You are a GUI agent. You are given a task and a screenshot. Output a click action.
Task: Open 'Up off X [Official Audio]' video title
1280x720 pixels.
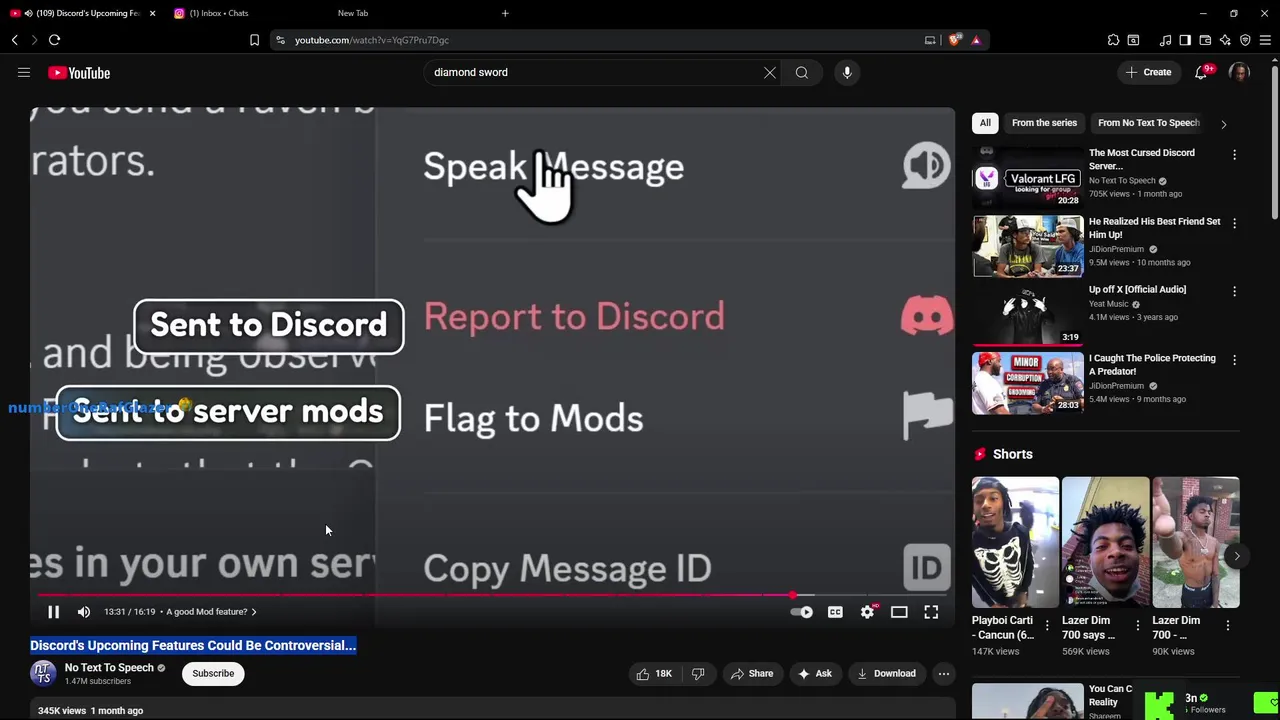point(1137,290)
